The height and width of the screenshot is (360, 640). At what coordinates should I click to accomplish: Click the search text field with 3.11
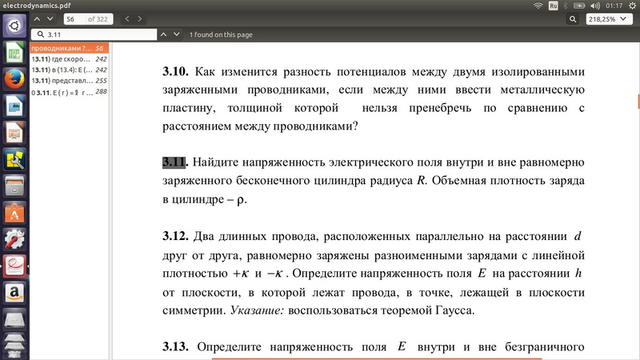coord(94,35)
